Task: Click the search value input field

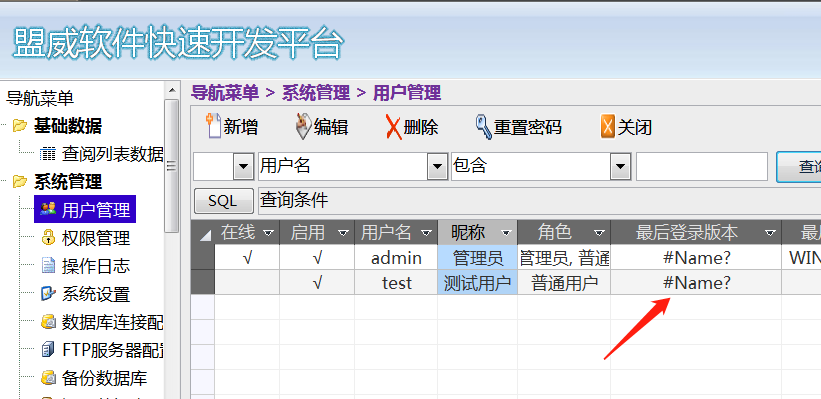Action: (702, 167)
